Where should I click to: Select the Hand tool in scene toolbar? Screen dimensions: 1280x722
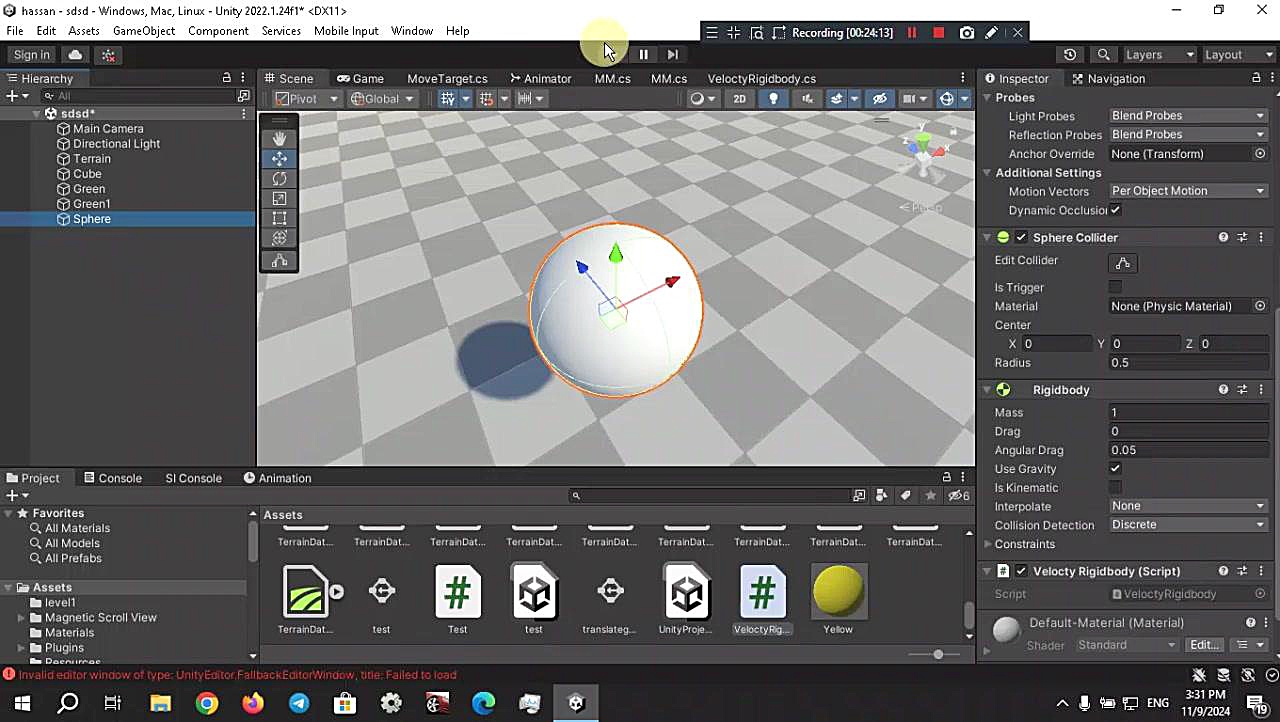point(279,138)
